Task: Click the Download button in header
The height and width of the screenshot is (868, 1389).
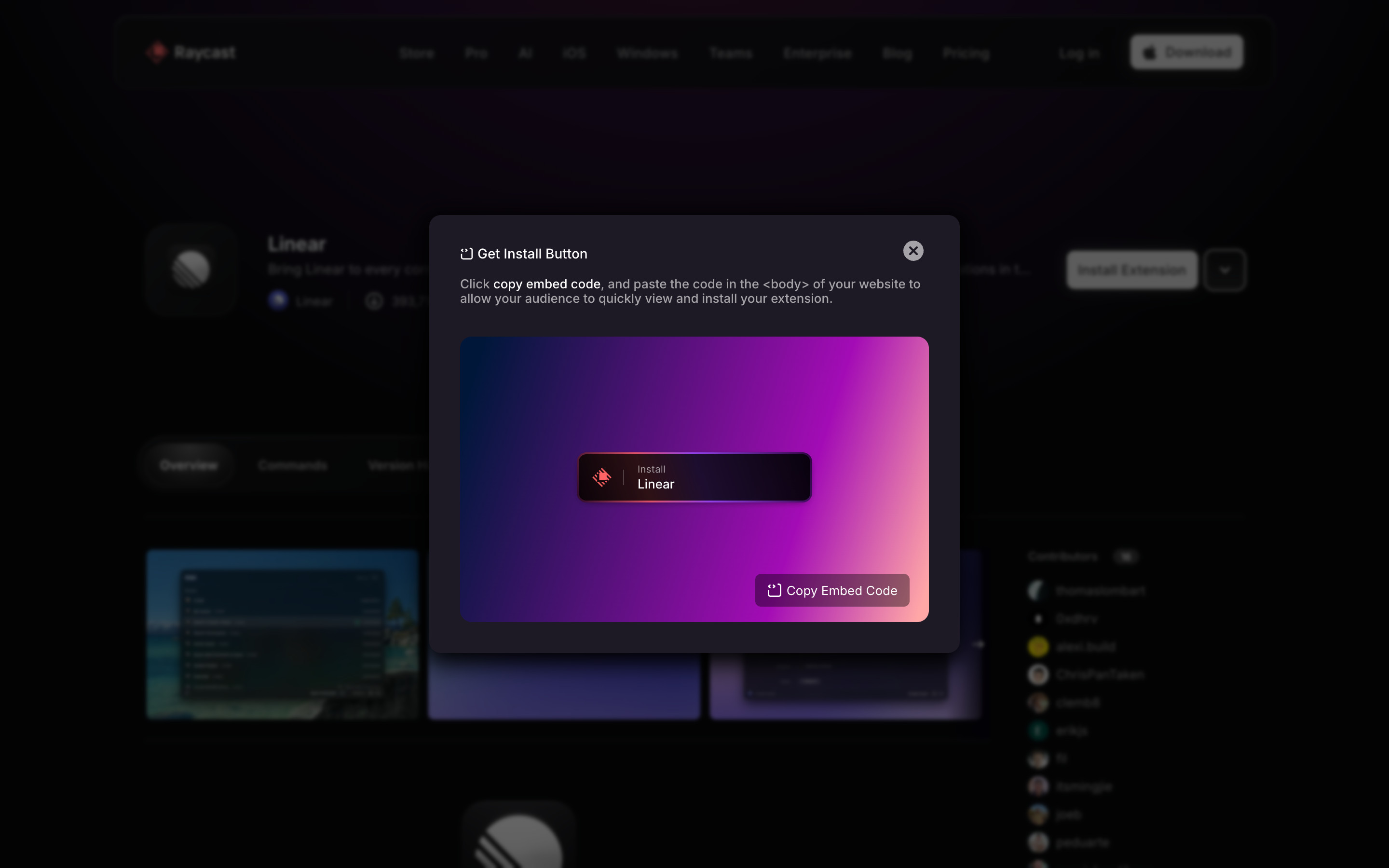Action: pyautogui.click(x=1186, y=52)
